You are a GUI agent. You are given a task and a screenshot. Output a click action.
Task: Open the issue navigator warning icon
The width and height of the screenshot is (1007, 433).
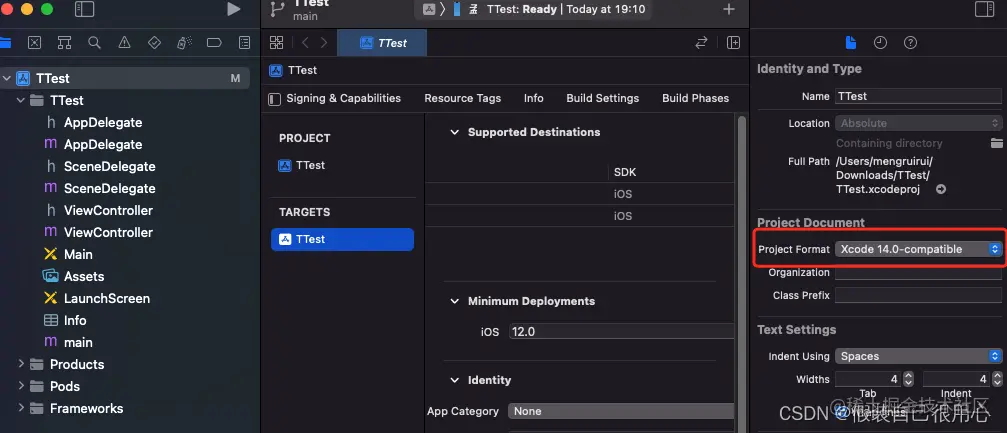point(125,43)
